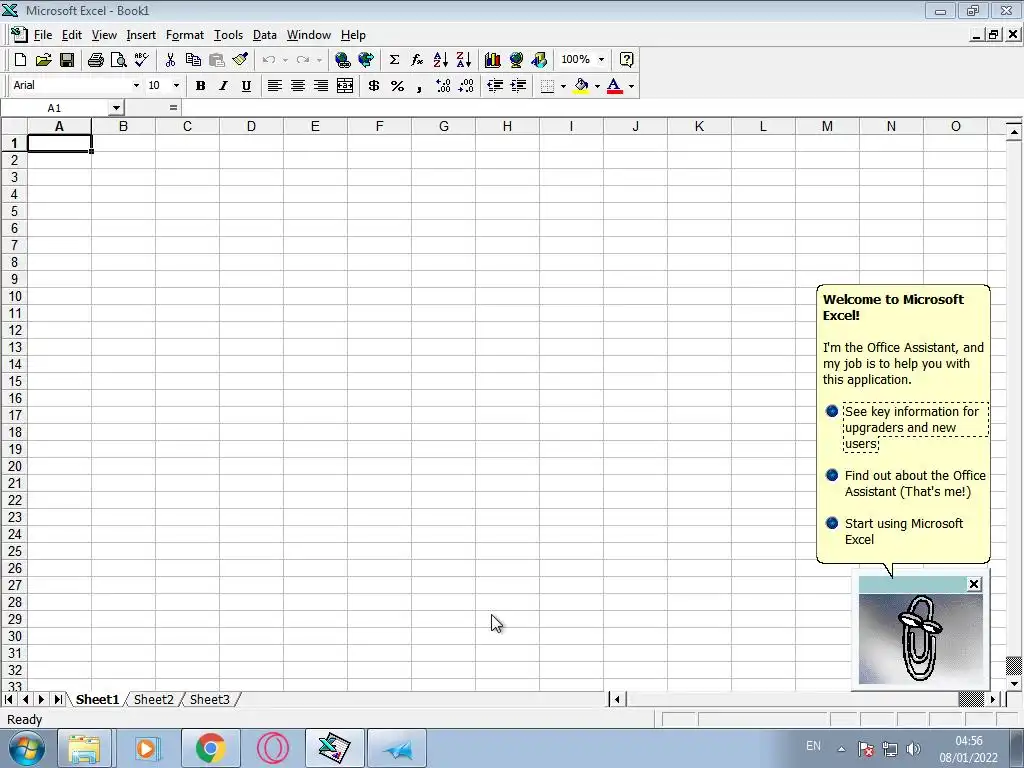This screenshot has height=768, width=1024.
Task: Run the Spelling check icon
Action: tap(141, 60)
